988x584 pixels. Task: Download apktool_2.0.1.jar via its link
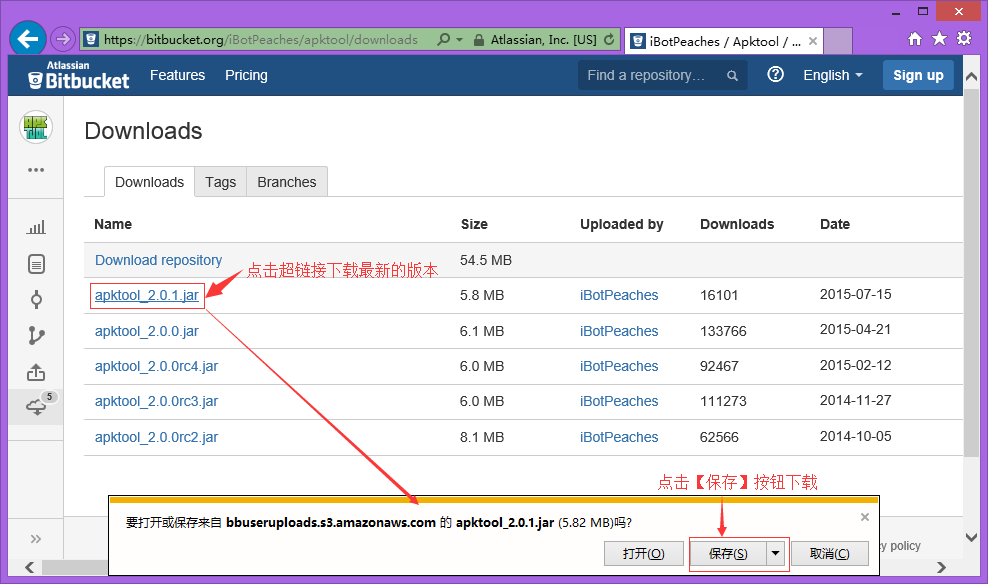coord(147,295)
